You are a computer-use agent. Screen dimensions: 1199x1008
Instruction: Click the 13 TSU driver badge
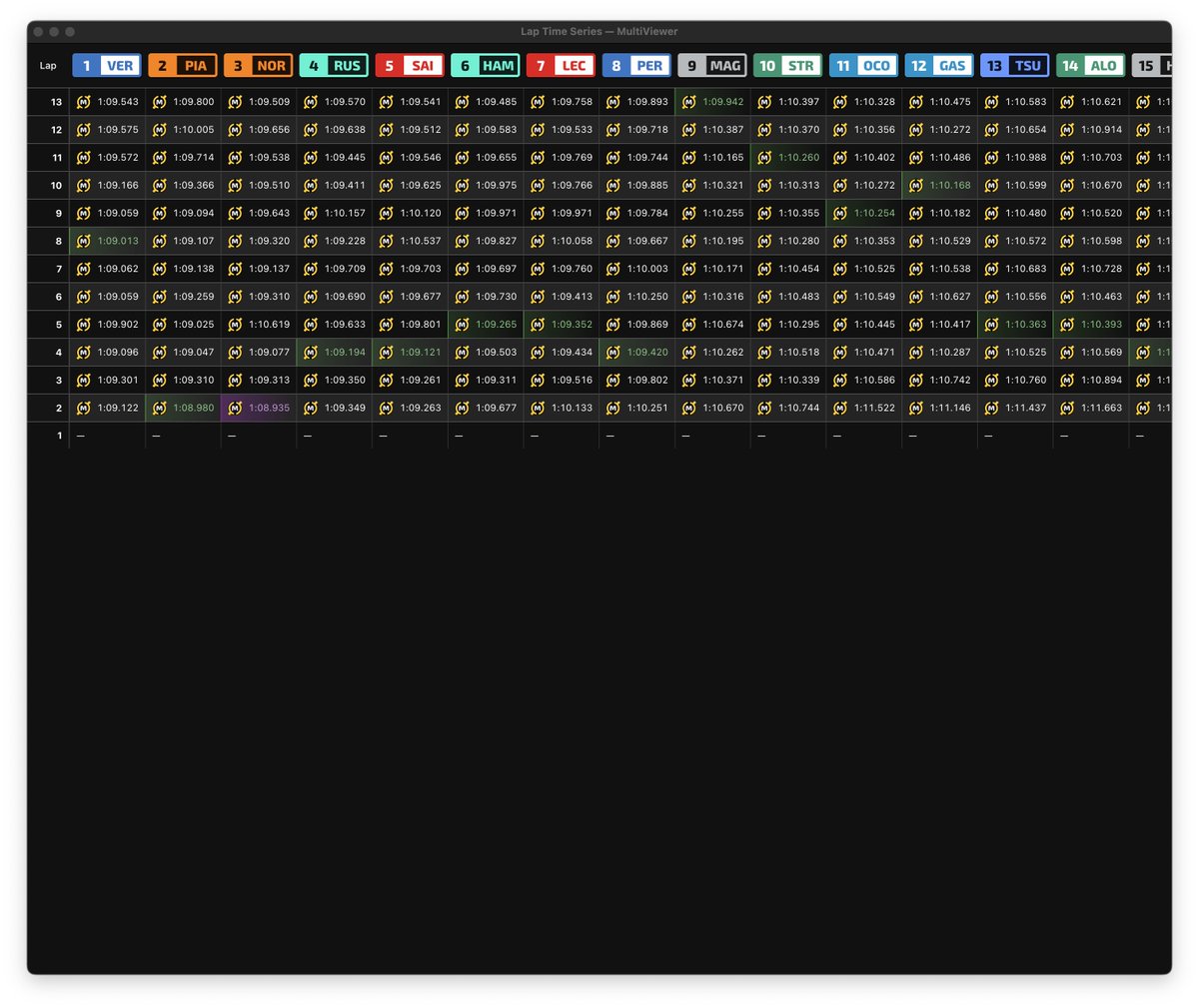pyautogui.click(x=1014, y=66)
